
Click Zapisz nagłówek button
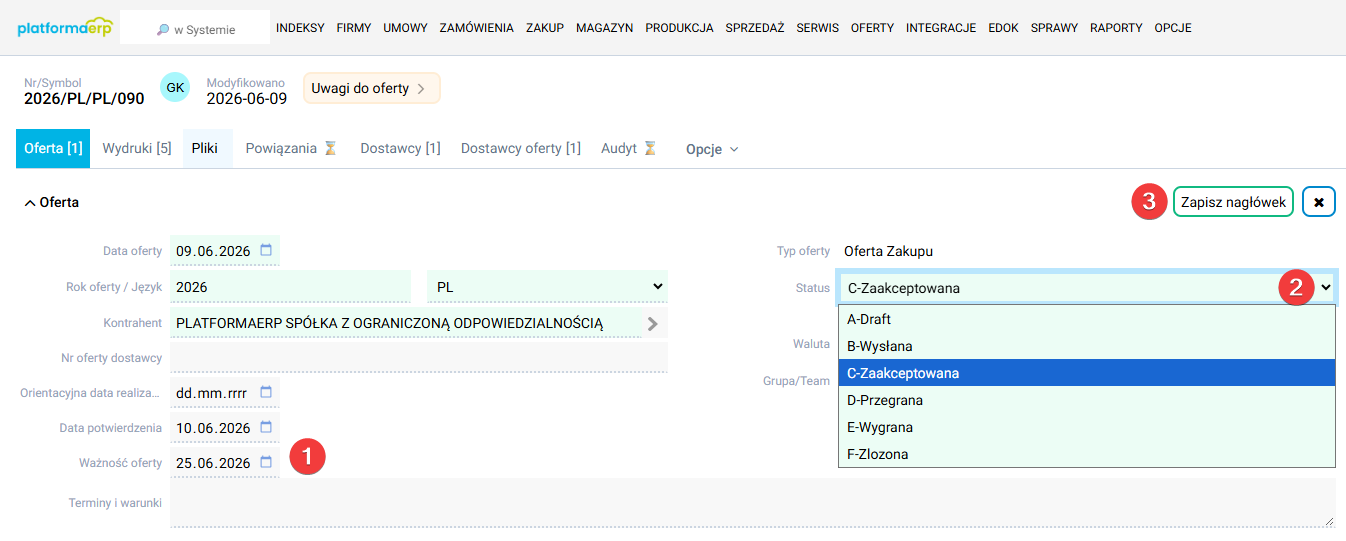pyautogui.click(x=1233, y=202)
